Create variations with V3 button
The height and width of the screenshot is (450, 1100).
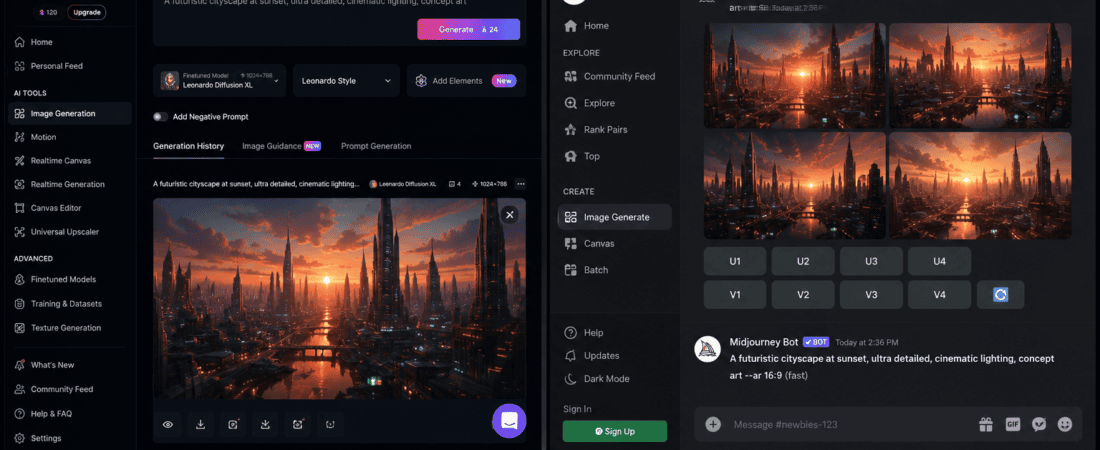(871, 295)
